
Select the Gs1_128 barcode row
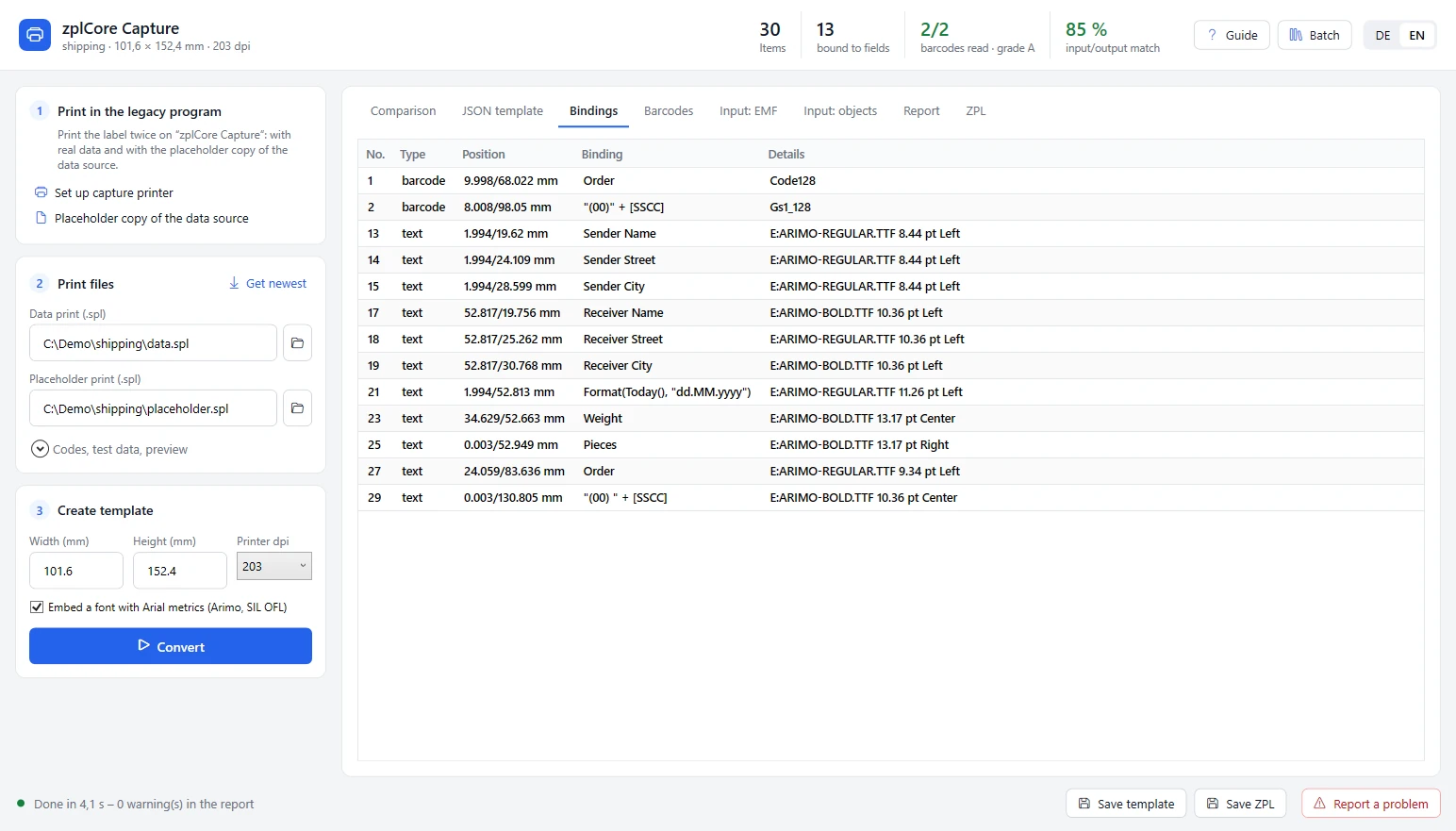[891, 207]
